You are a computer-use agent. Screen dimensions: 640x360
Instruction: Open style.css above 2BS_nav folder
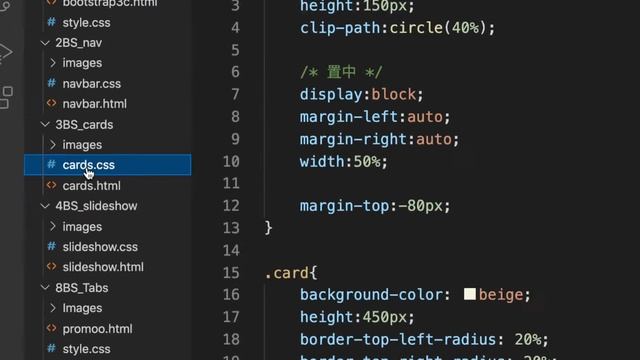point(86,23)
